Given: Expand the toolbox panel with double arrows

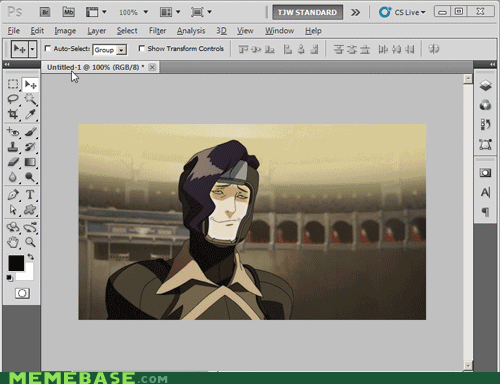Looking at the screenshot, I should point(7,64).
